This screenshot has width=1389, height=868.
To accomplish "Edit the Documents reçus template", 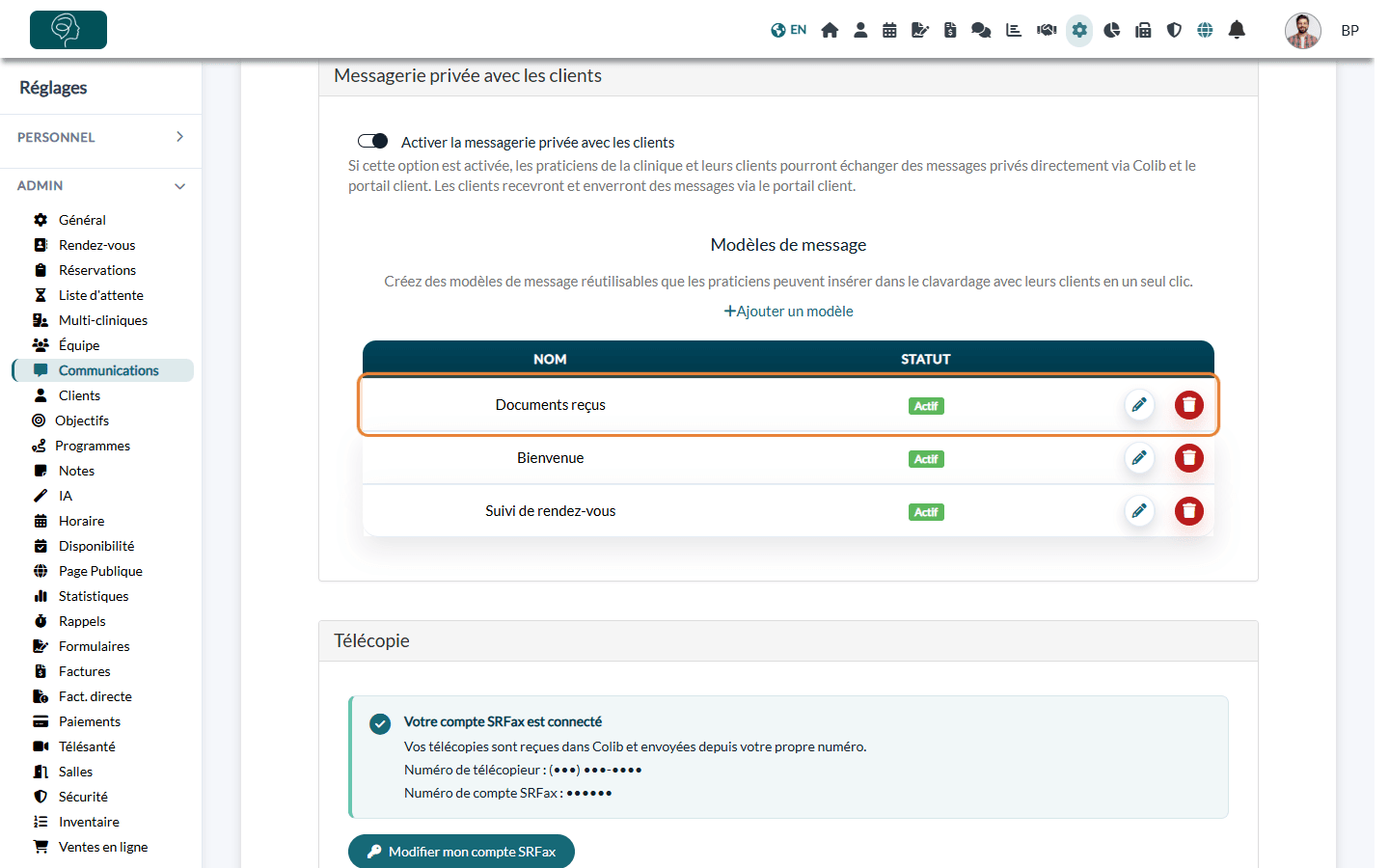I will (x=1139, y=405).
